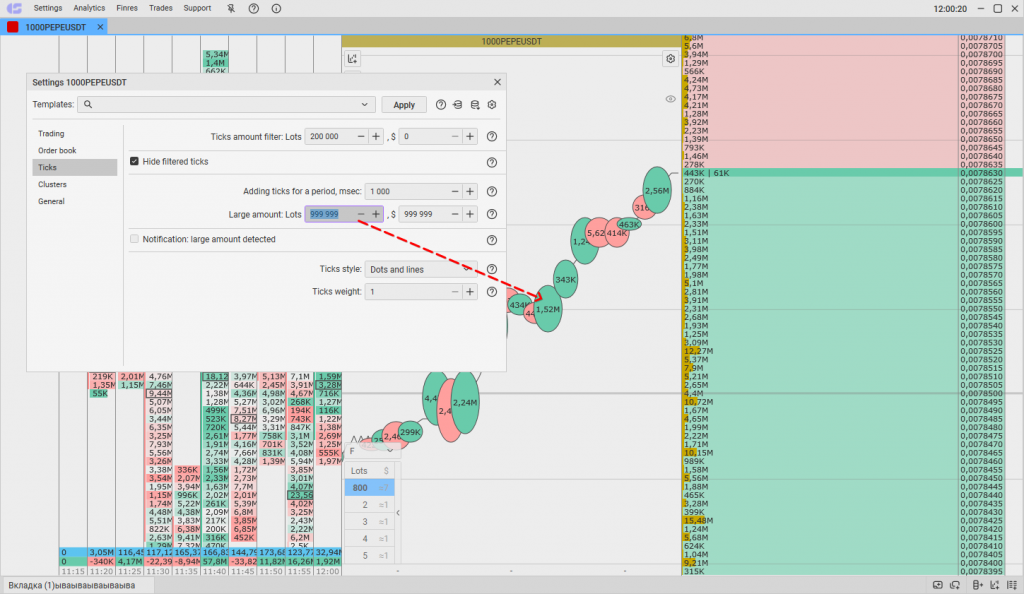Click the 2,56M tick bubble on the chart
This screenshot has height=594, width=1024.
coord(657,190)
